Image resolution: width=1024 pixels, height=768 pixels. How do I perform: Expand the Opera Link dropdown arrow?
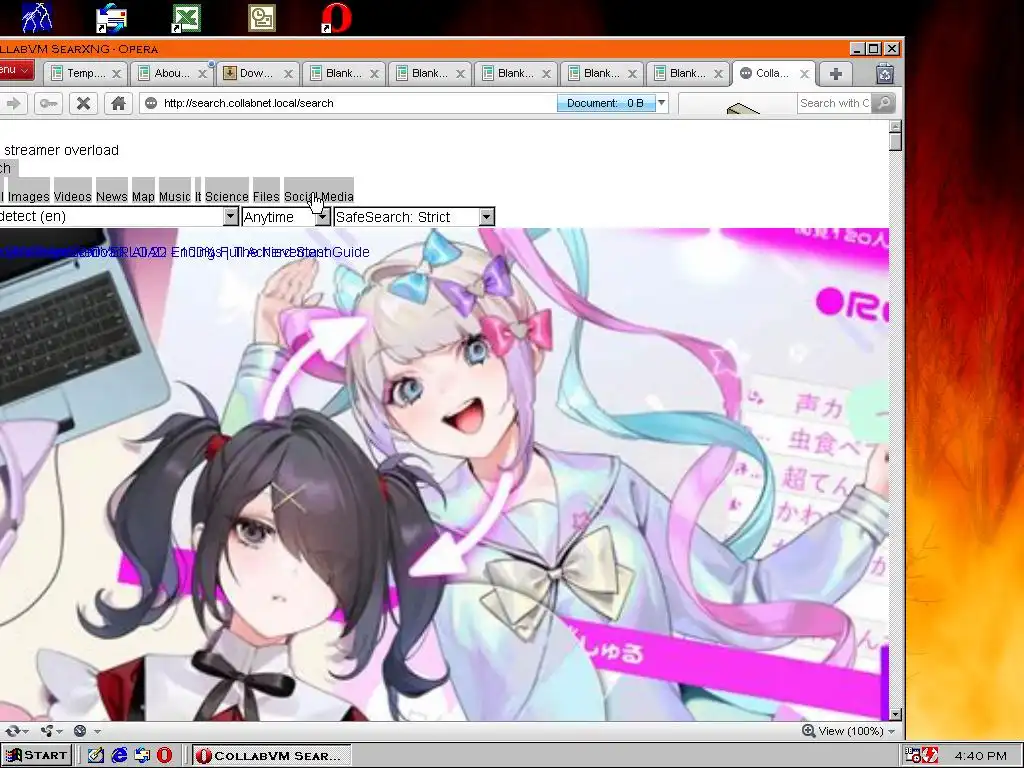26,731
